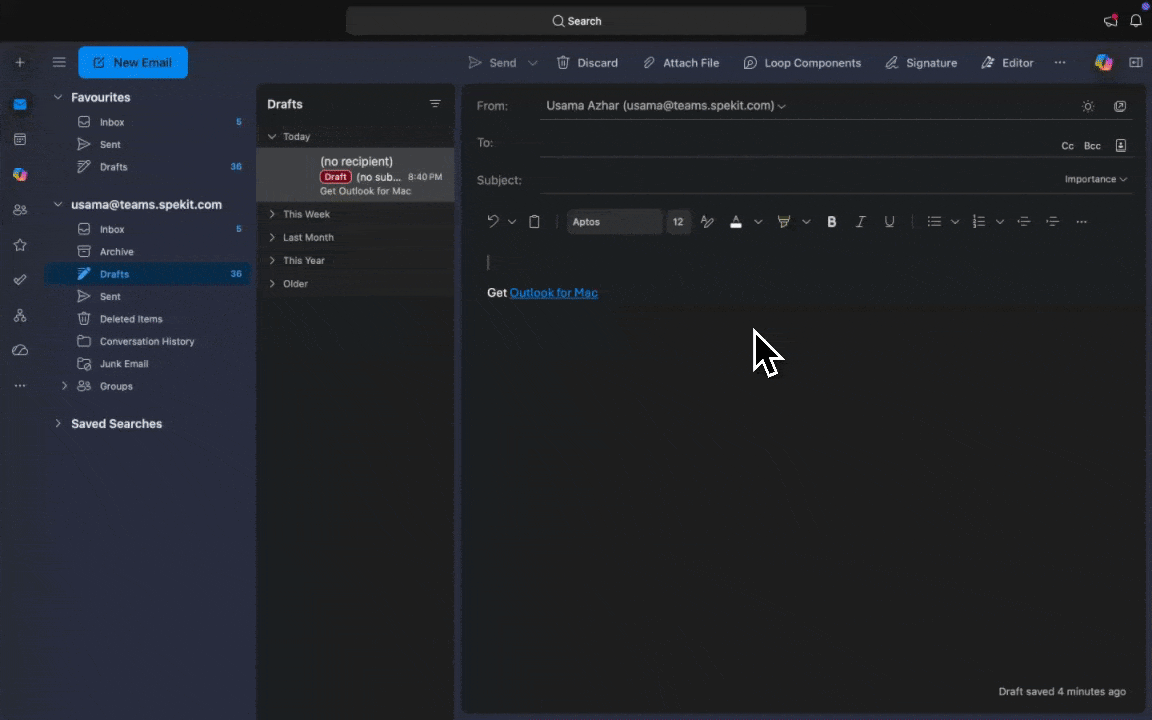Screen dimensions: 1152x720
Task: Click Attach File in toolbar
Action: (x=681, y=63)
